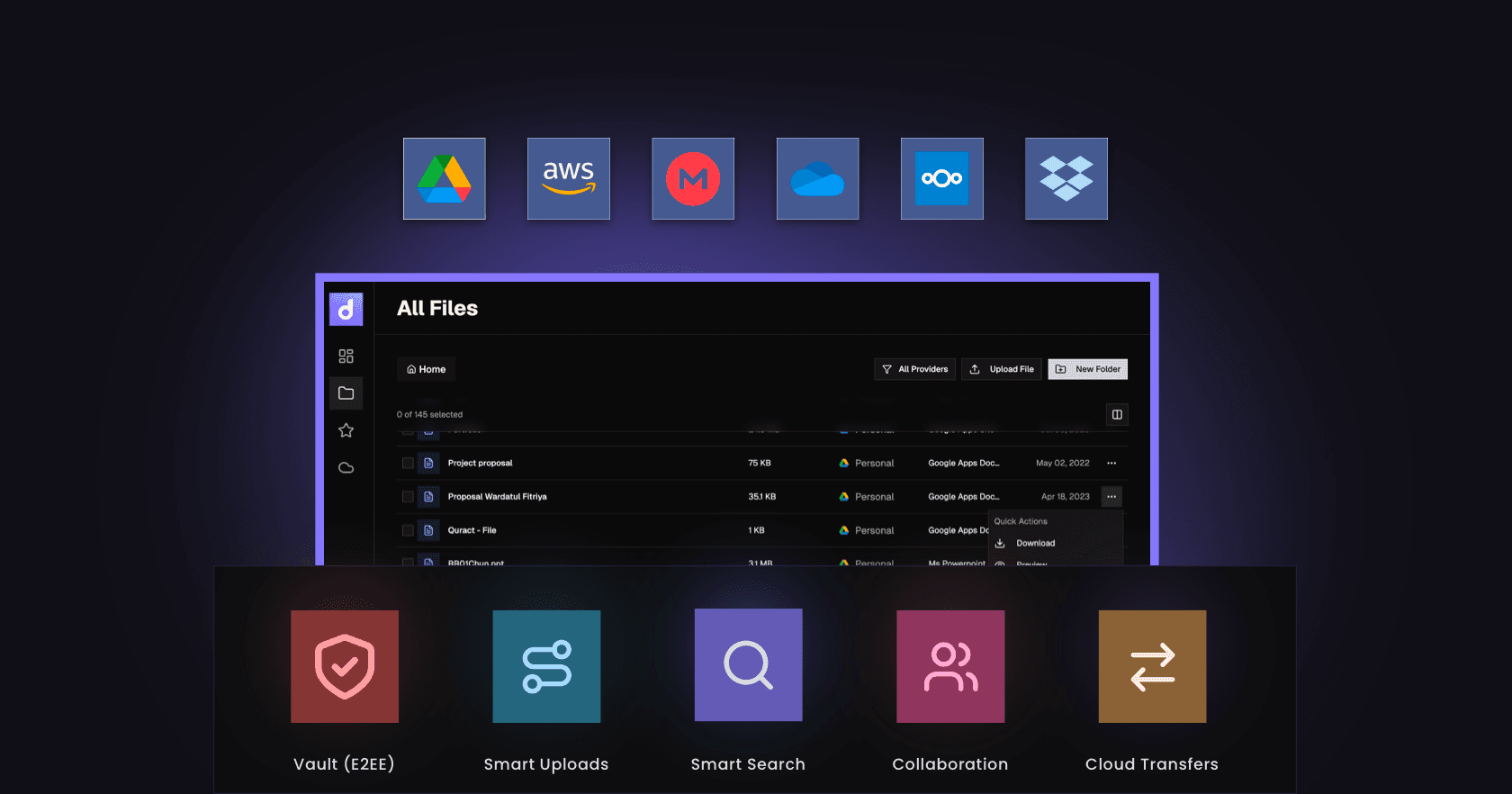Click Personal account in Project proposal row
This screenshot has height=794, width=1512.
pos(867,463)
